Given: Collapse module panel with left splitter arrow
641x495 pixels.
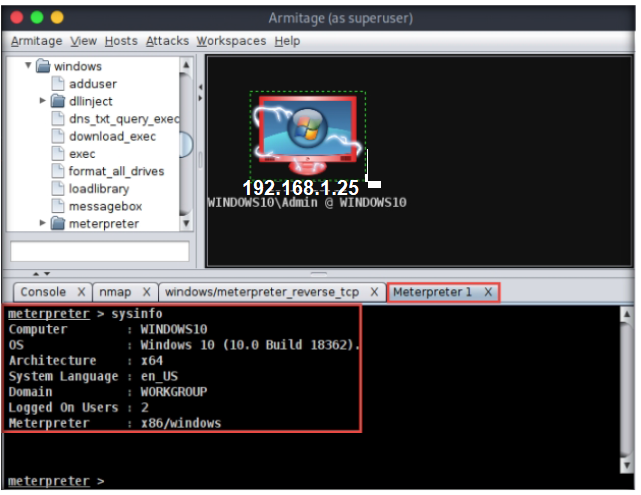Looking at the screenshot, I should (200, 87).
